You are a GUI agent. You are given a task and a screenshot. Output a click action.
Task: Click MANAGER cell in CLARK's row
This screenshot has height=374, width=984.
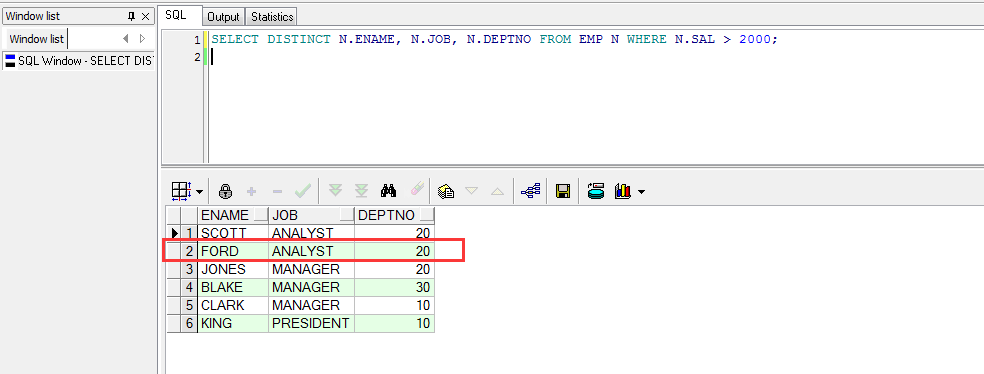tap(312, 306)
